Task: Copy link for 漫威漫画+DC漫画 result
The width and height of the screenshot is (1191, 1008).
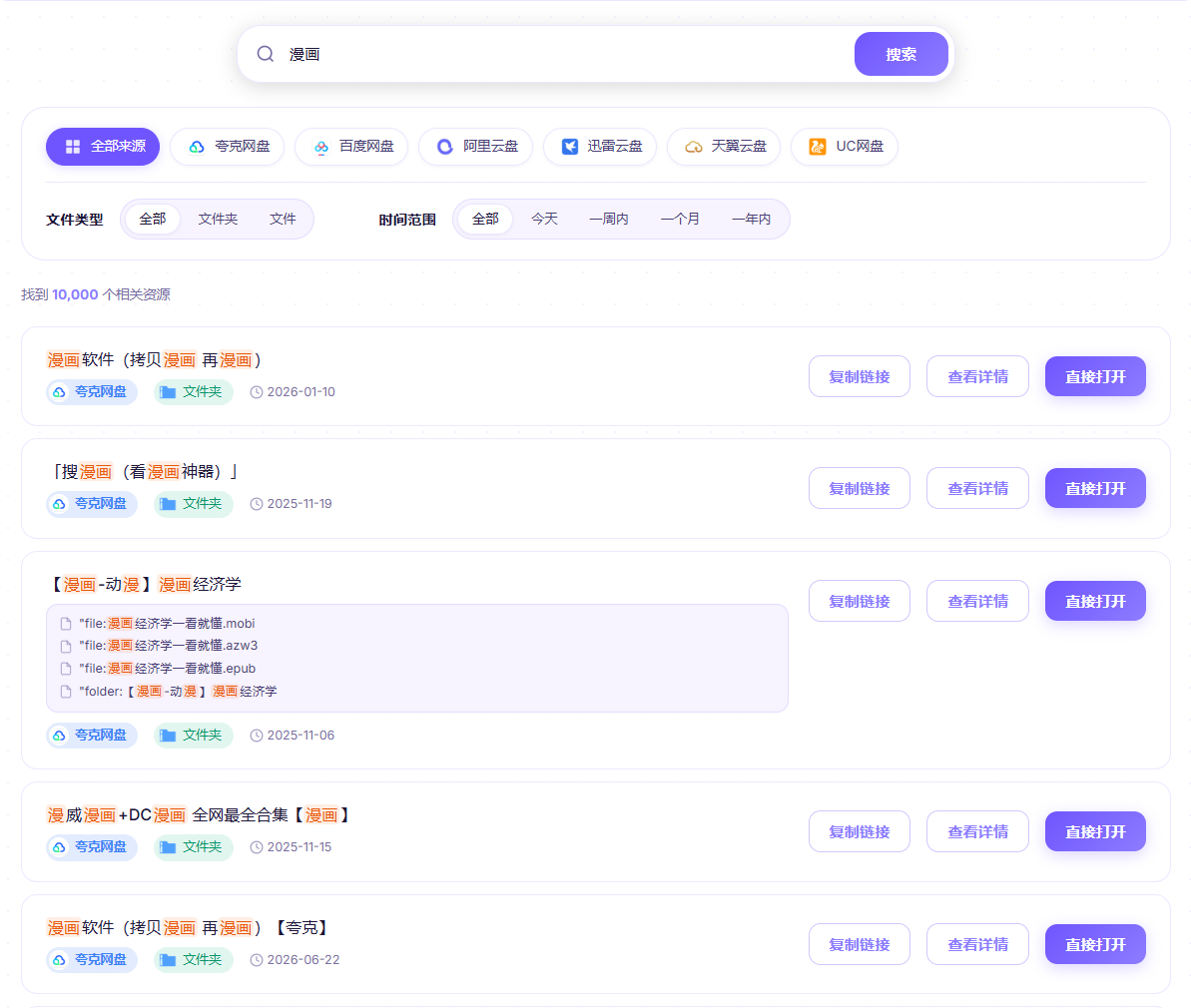Action: pos(860,831)
